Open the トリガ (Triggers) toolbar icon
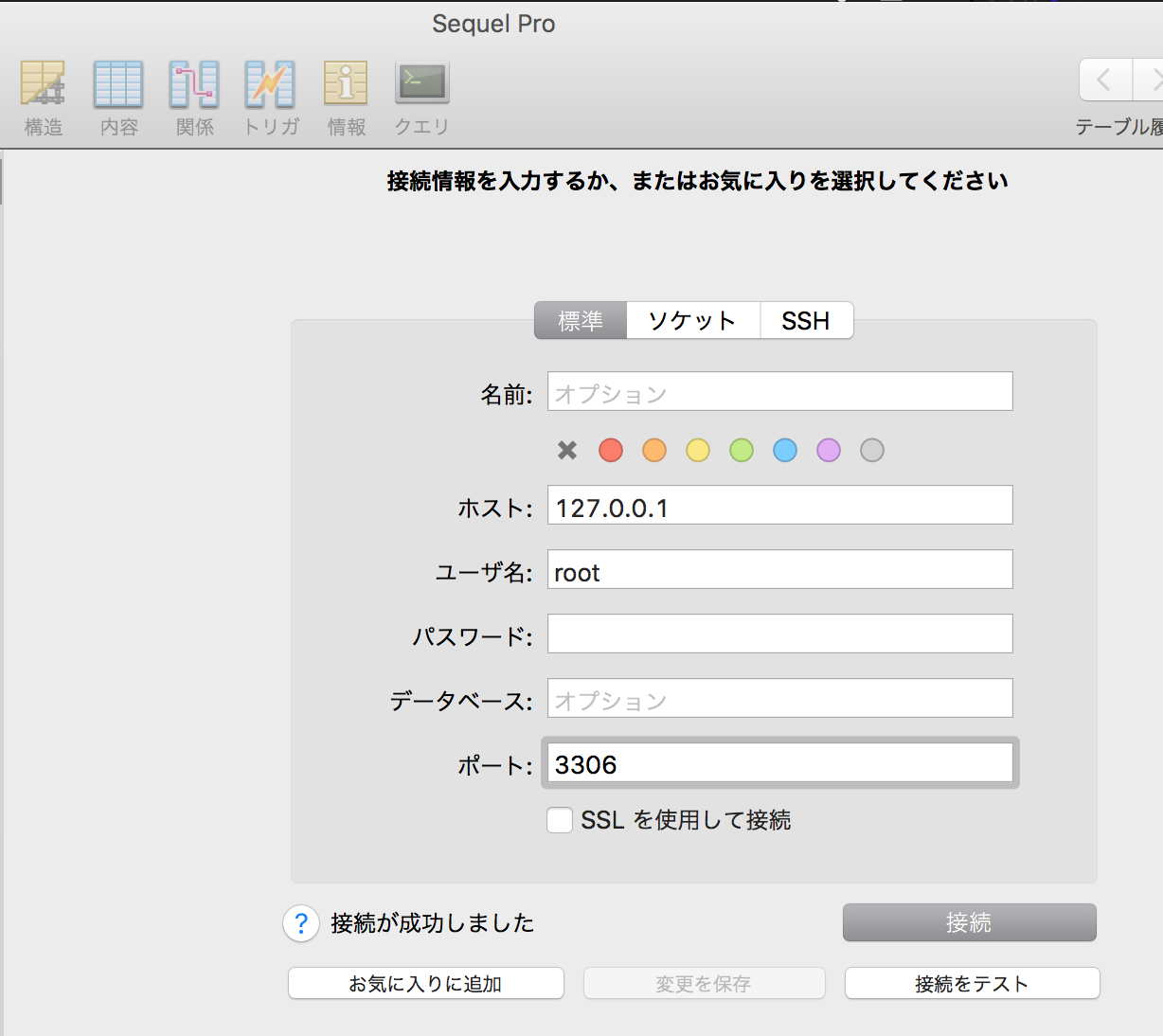The image size is (1163, 1036). (270, 84)
